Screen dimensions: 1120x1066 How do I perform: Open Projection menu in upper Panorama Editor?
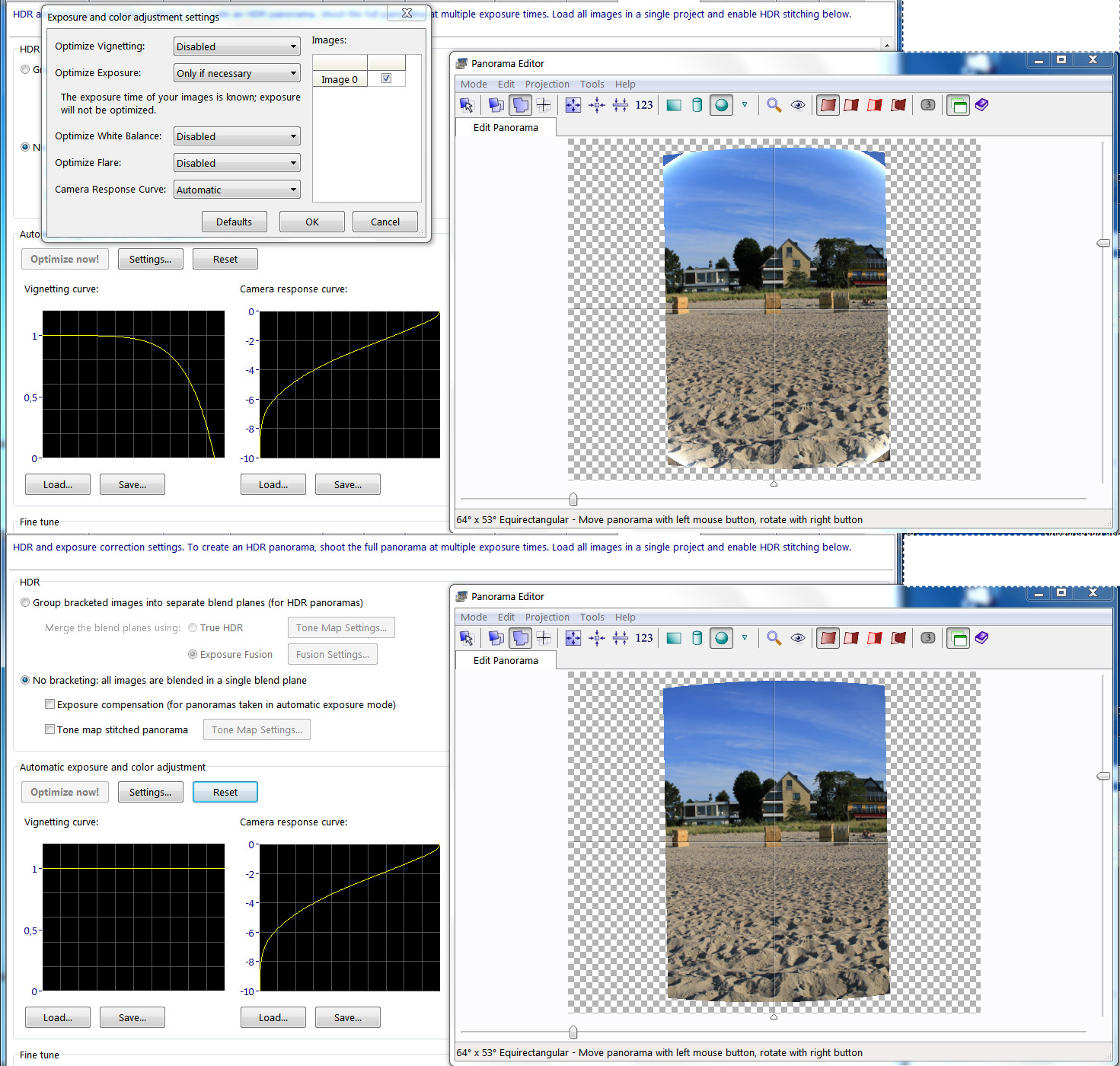(x=547, y=85)
